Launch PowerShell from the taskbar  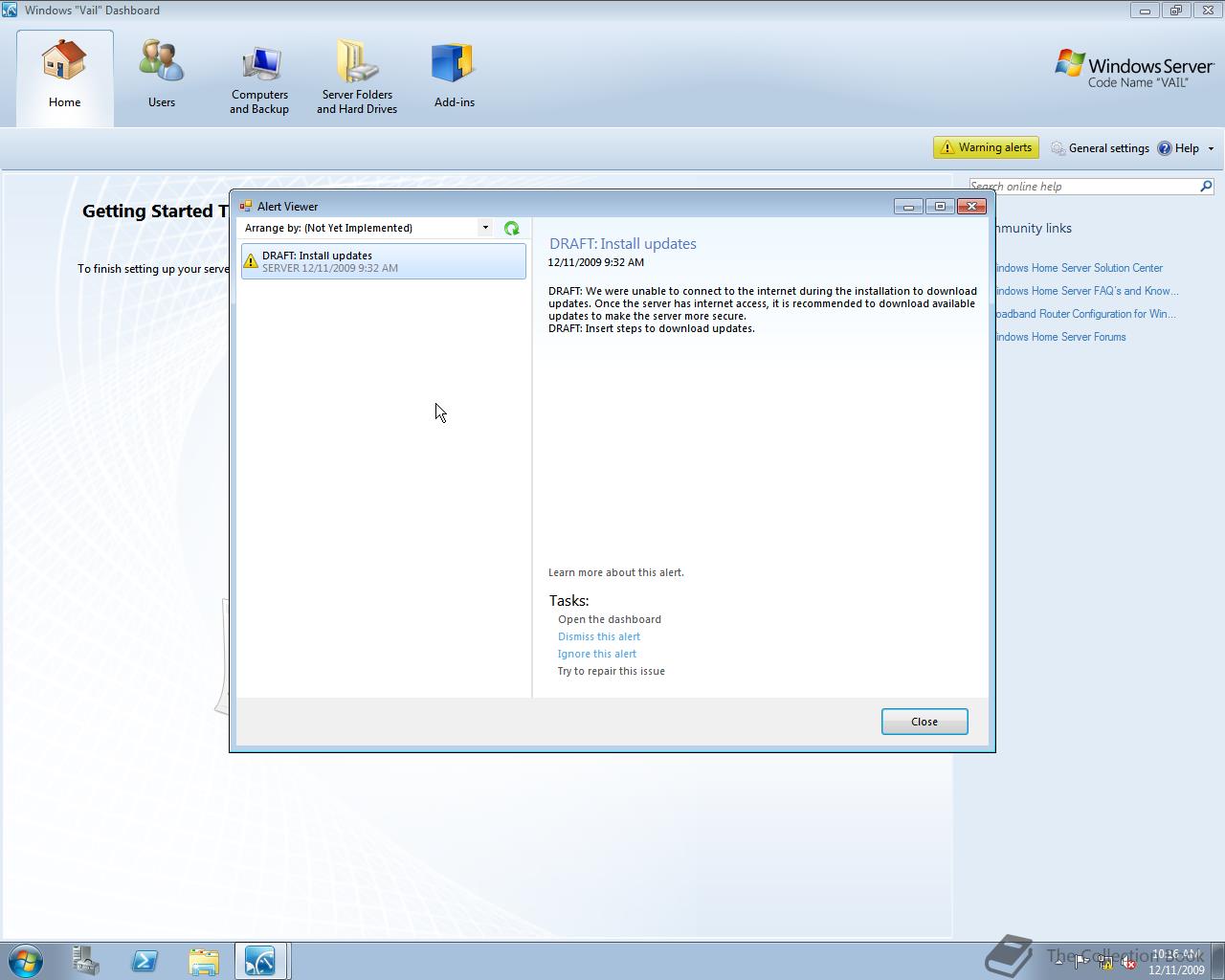pos(145,961)
